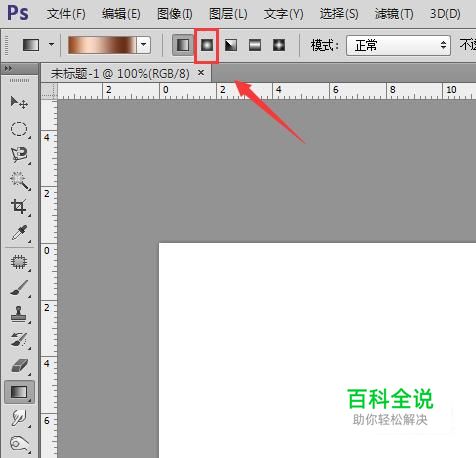The image size is (476, 458).
Task: Open the 3D(D) menu
Action: point(445,14)
